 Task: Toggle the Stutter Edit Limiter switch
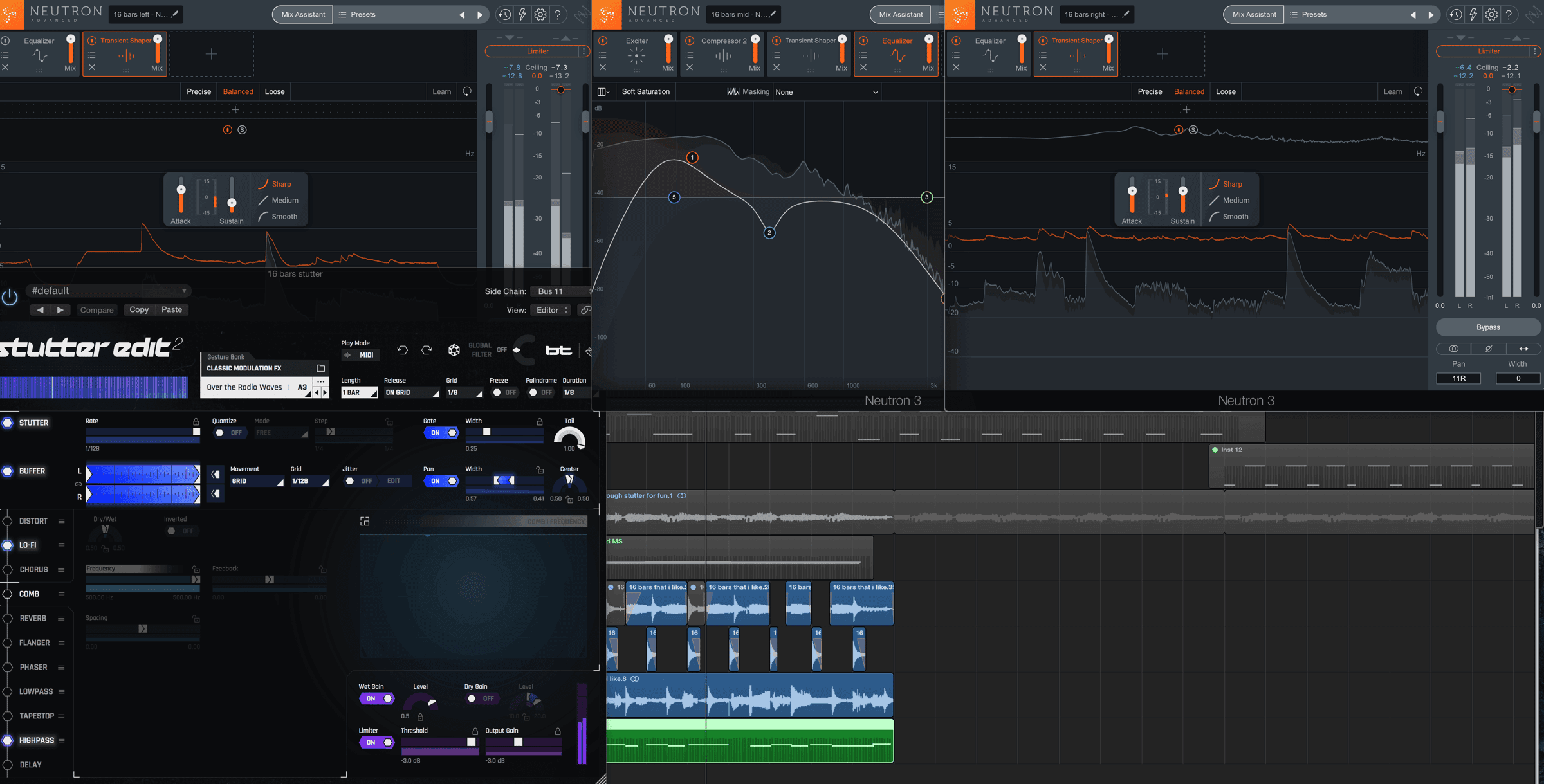point(376,742)
